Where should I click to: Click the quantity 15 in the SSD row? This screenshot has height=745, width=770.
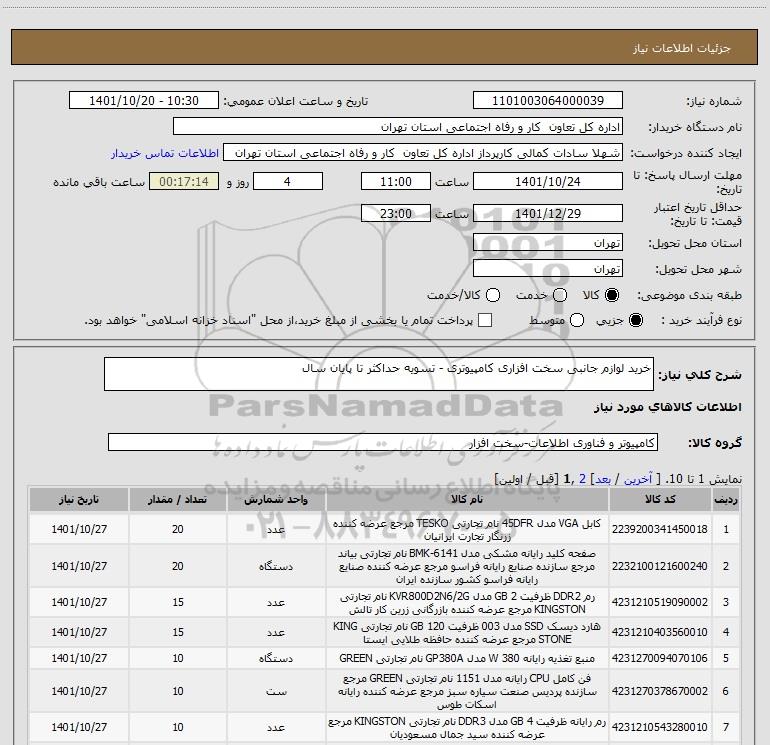(x=177, y=633)
